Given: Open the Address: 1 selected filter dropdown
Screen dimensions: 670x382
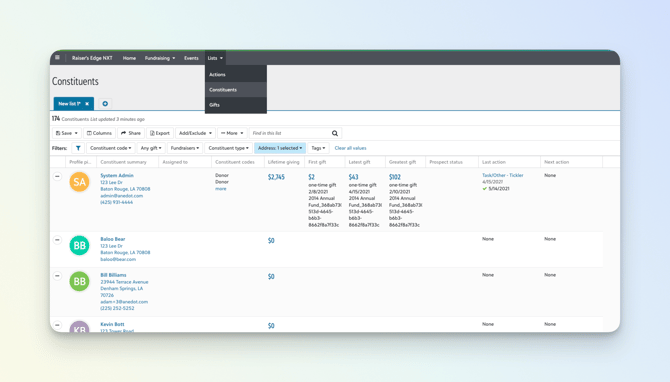Looking at the screenshot, I should click(280, 148).
